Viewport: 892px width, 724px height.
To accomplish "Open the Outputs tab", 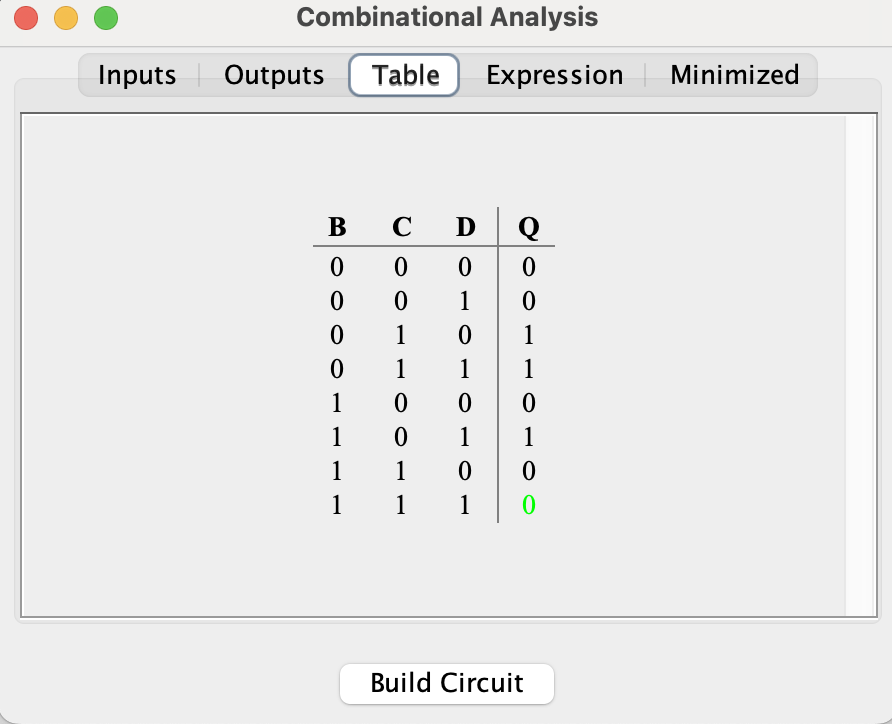I will click(274, 75).
